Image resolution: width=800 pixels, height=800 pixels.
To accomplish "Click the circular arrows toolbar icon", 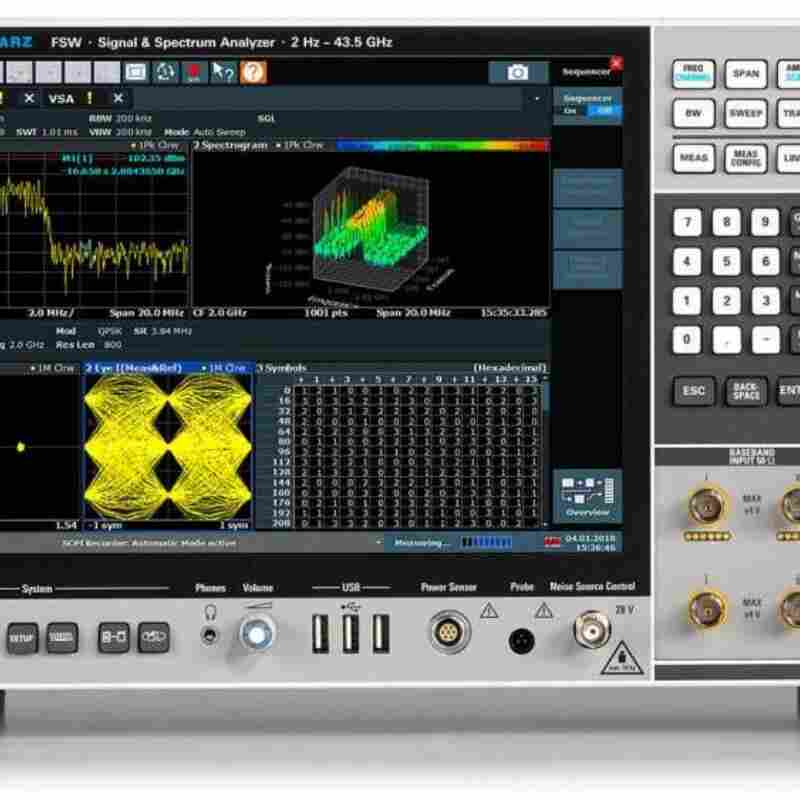I will (165, 72).
